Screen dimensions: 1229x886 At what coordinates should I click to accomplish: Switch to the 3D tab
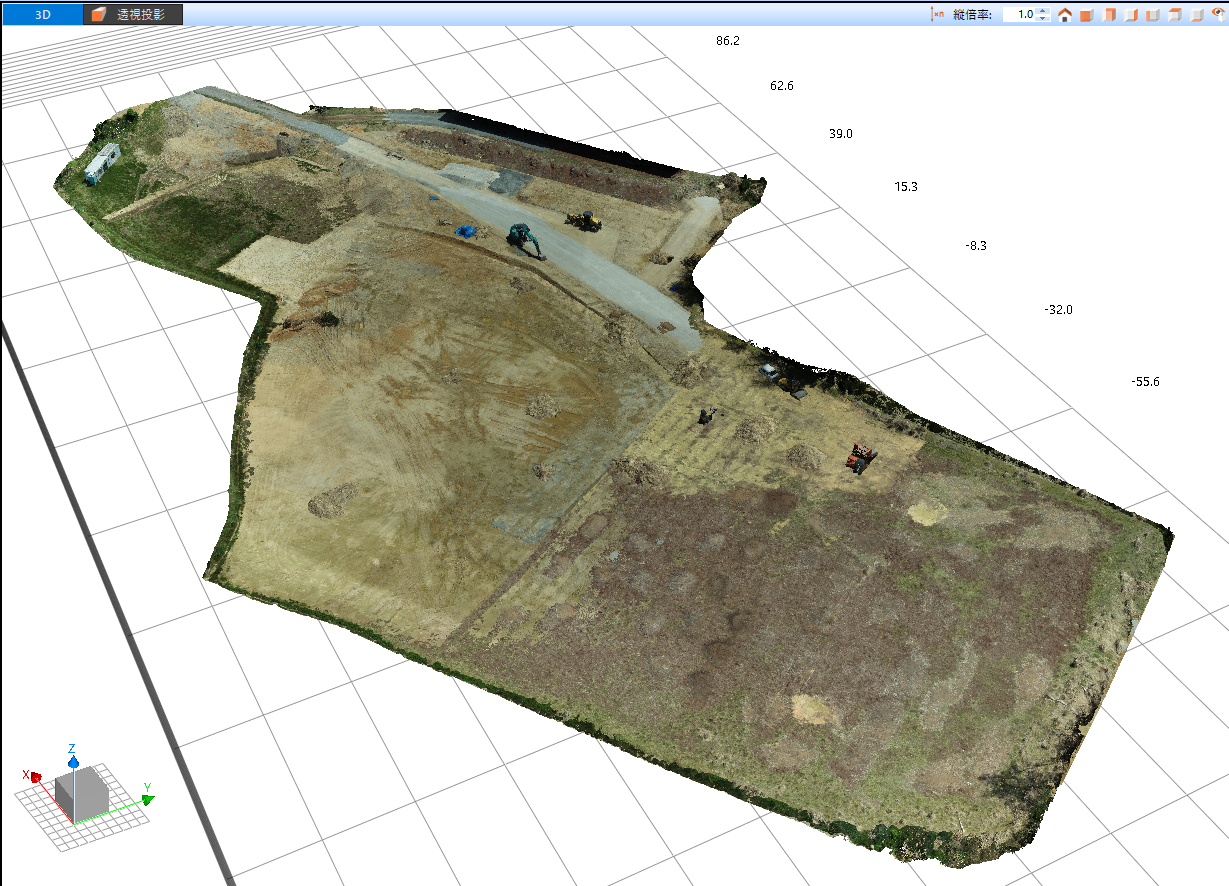tap(42, 15)
